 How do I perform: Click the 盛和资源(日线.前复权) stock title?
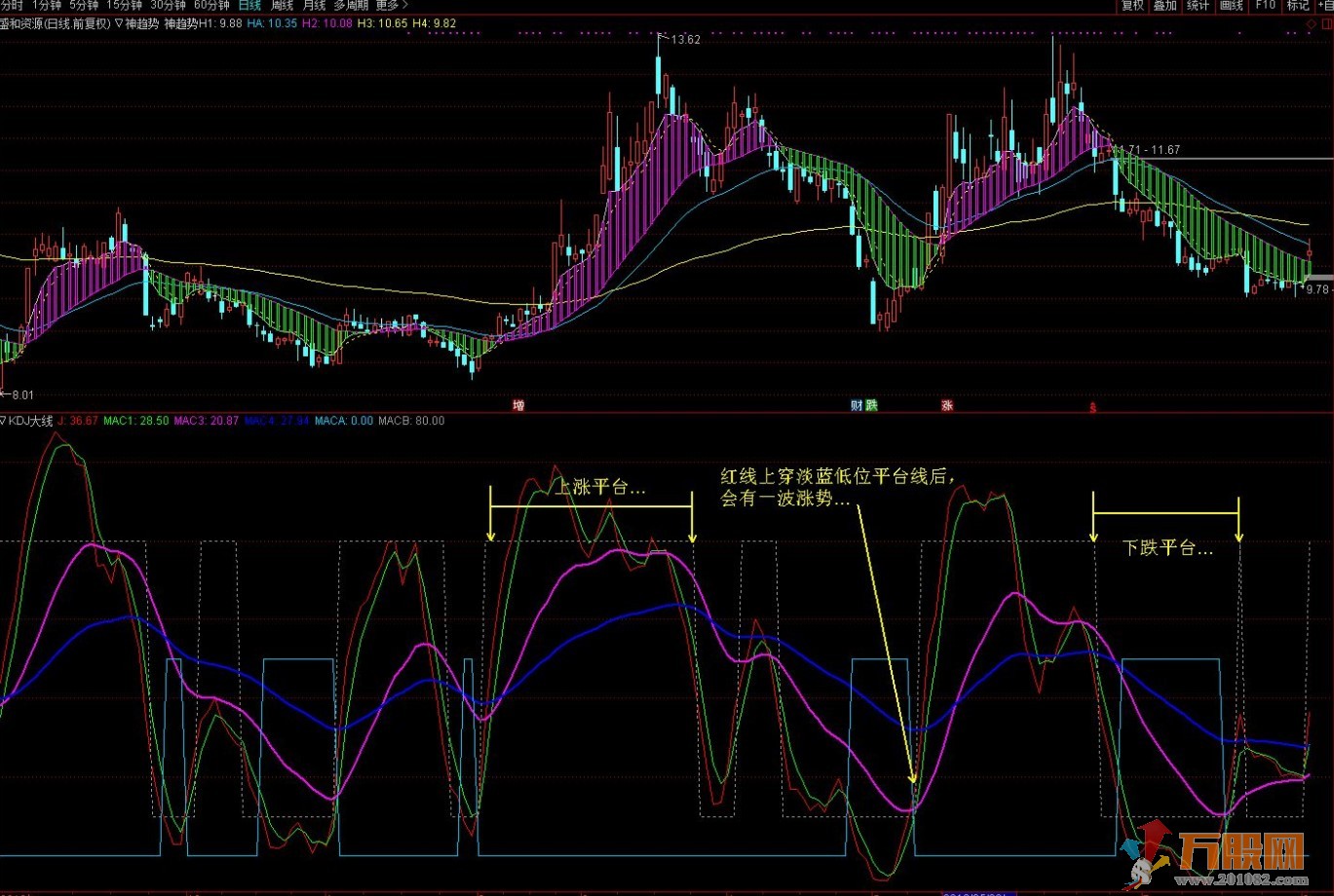click(56, 22)
